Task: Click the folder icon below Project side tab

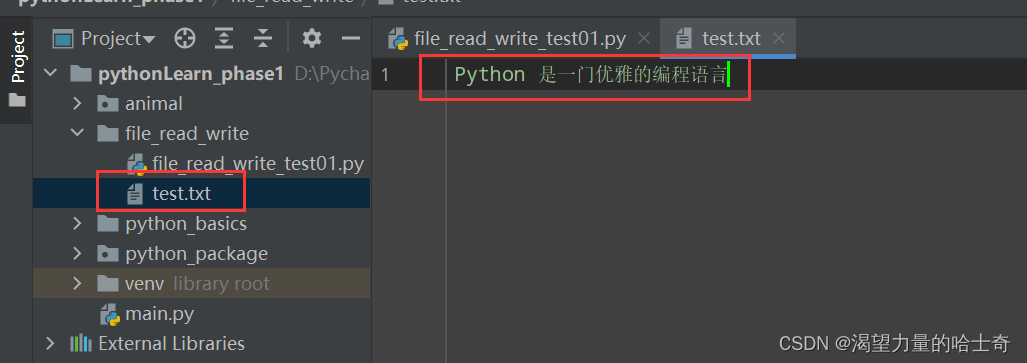Action: pyautogui.click(x=17, y=100)
